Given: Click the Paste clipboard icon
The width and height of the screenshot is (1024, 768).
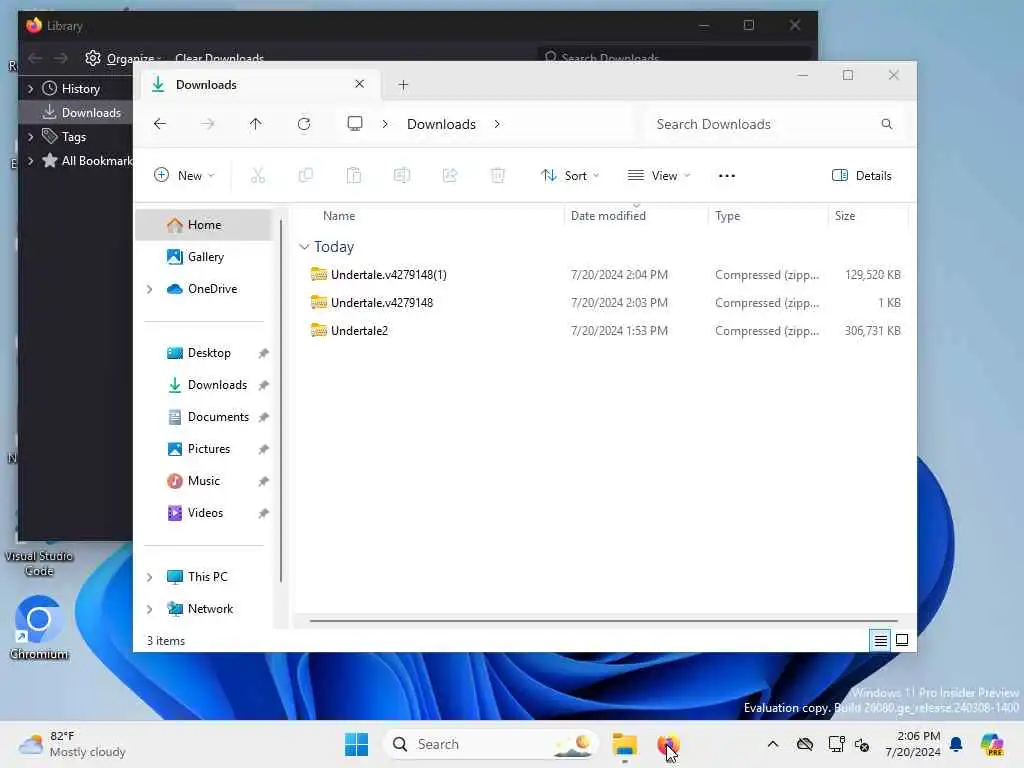Looking at the screenshot, I should [x=354, y=176].
